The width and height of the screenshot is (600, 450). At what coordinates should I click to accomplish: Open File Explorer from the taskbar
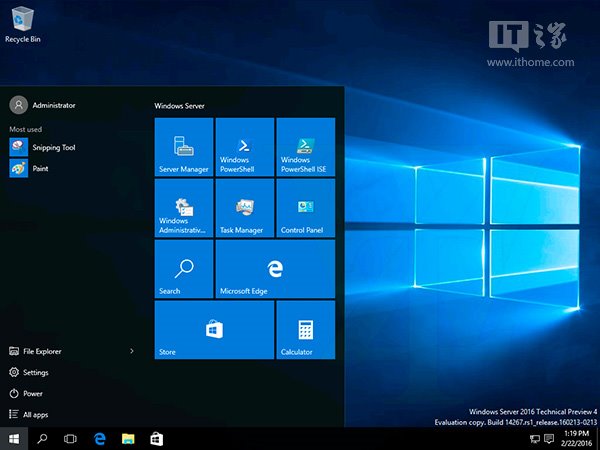(x=128, y=439)
